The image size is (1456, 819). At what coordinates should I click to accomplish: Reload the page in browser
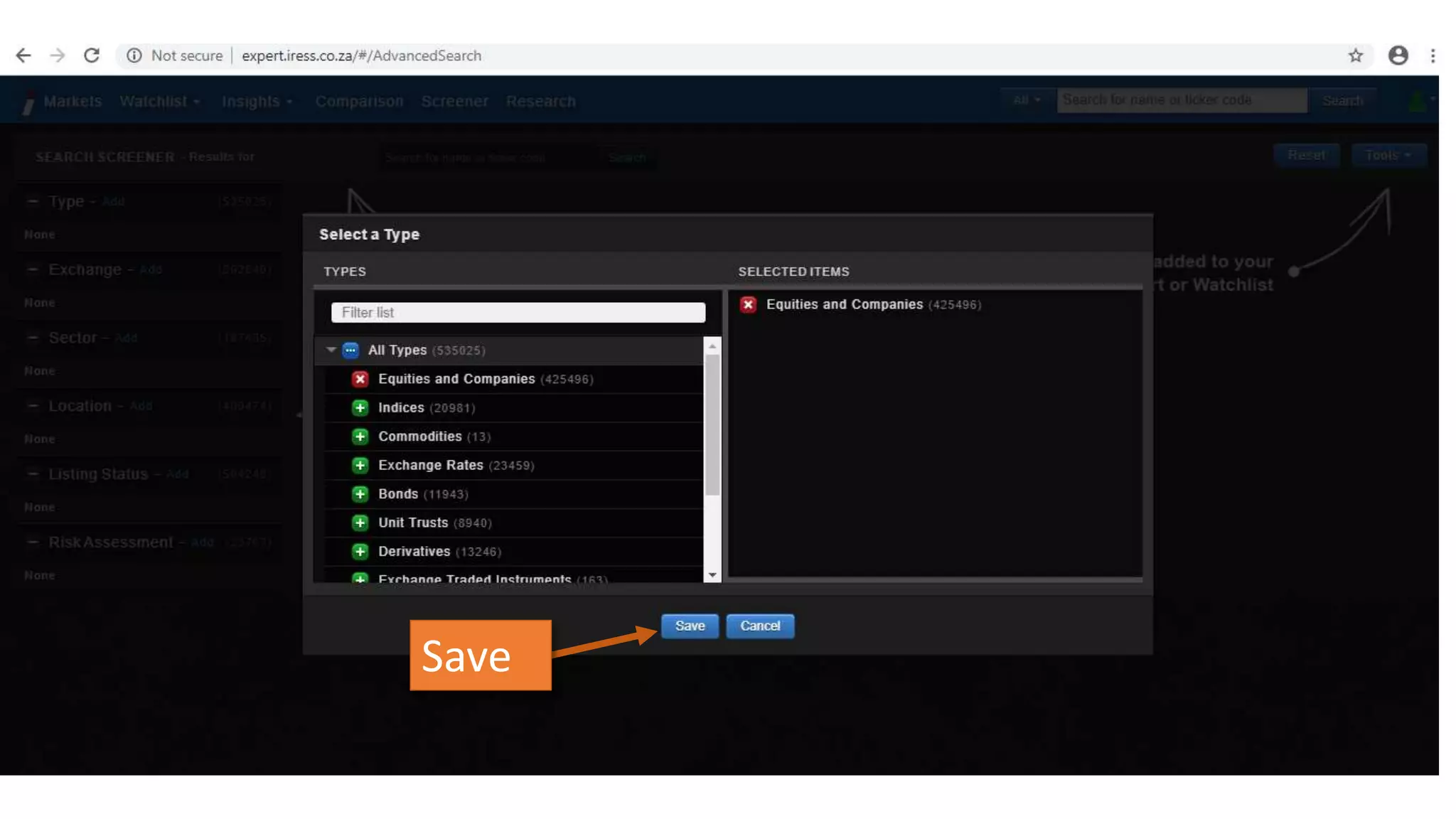pos(92,55)
